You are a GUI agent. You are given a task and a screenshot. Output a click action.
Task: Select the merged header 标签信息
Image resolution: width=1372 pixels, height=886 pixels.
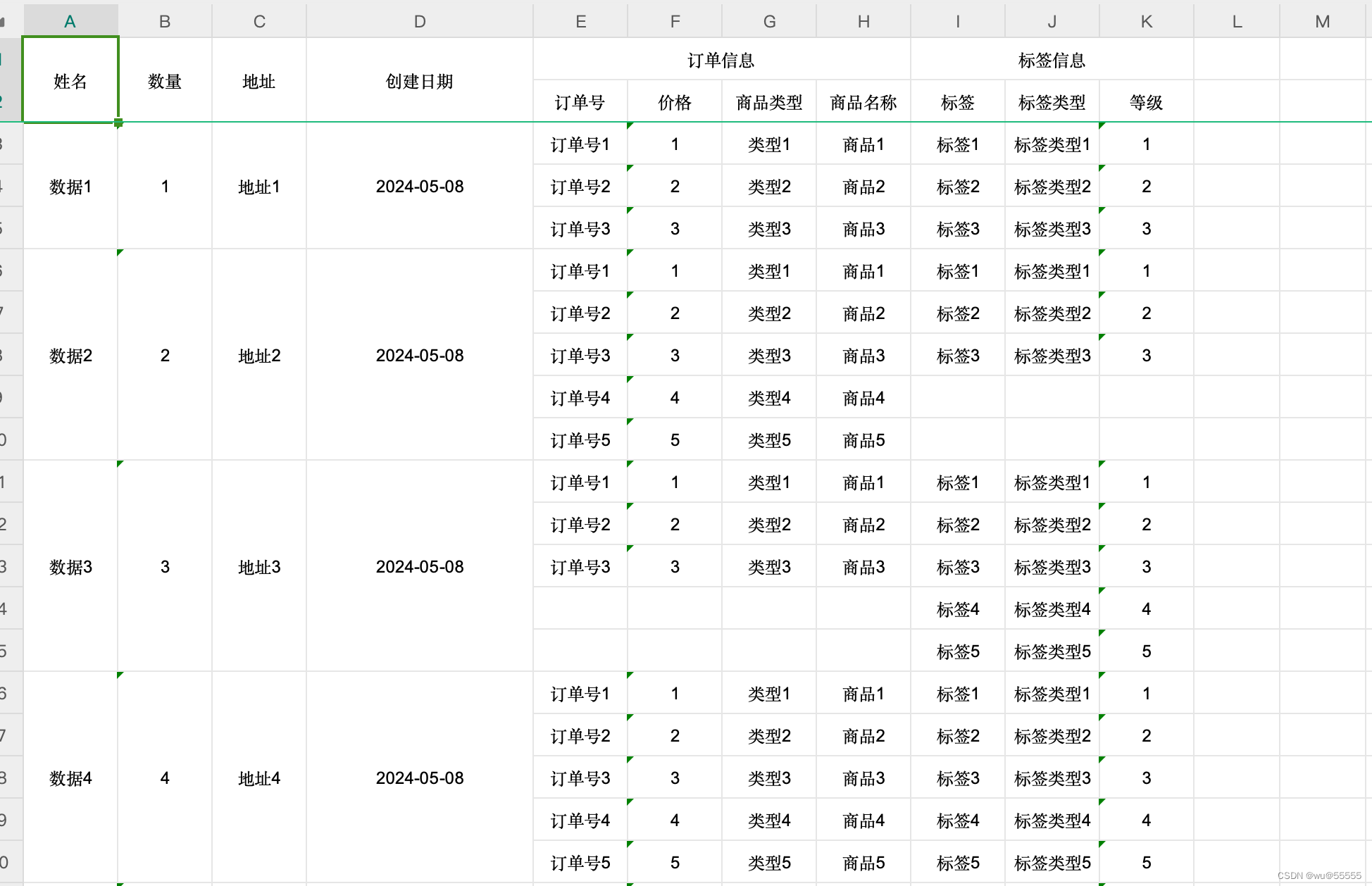point(1051,59)
